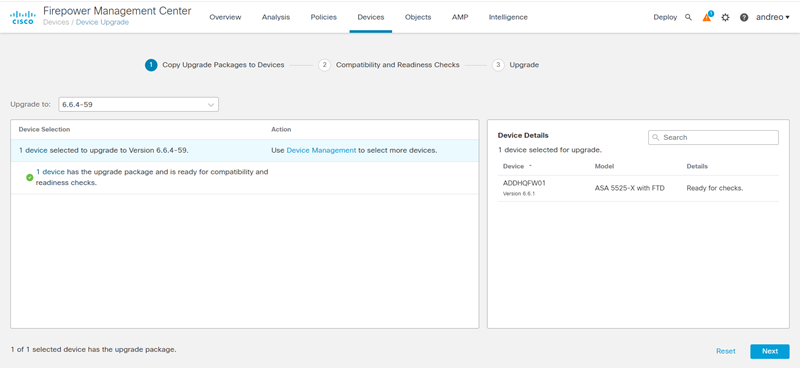
Task: Sort by the Device column arrow
Action: pyautogui.click(x=531, y=166)
